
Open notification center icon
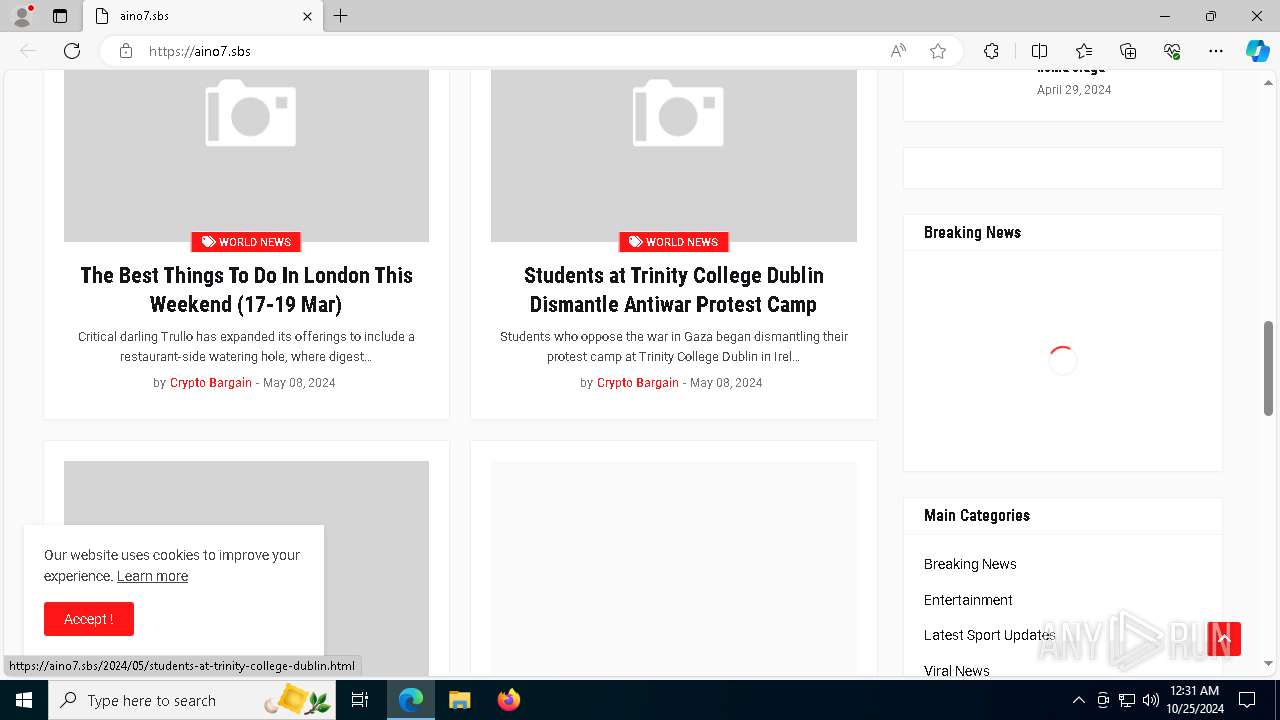[x=1247, y=700]
